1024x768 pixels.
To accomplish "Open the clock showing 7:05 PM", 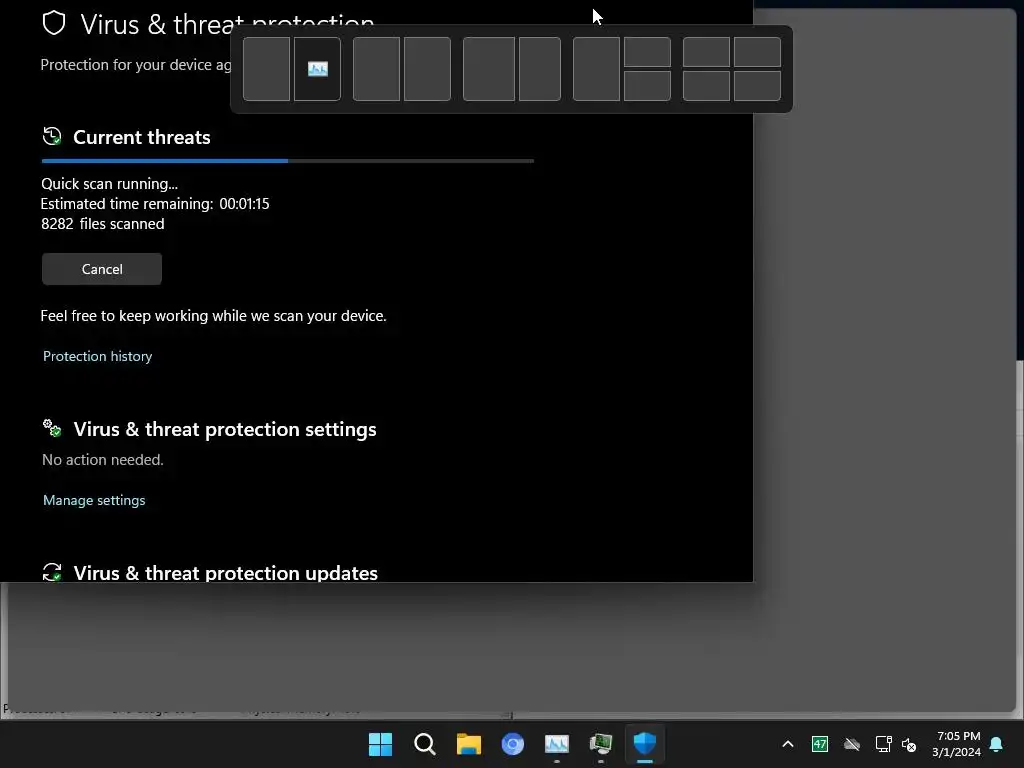I will tap(956, 744).
